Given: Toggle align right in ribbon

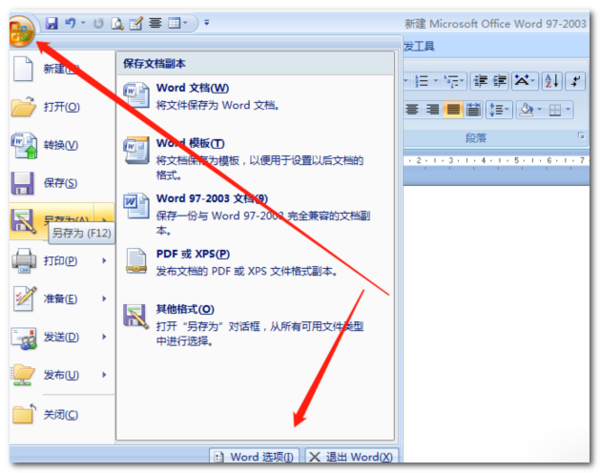Looking at the screenshot, I should (x=432, y=110).
